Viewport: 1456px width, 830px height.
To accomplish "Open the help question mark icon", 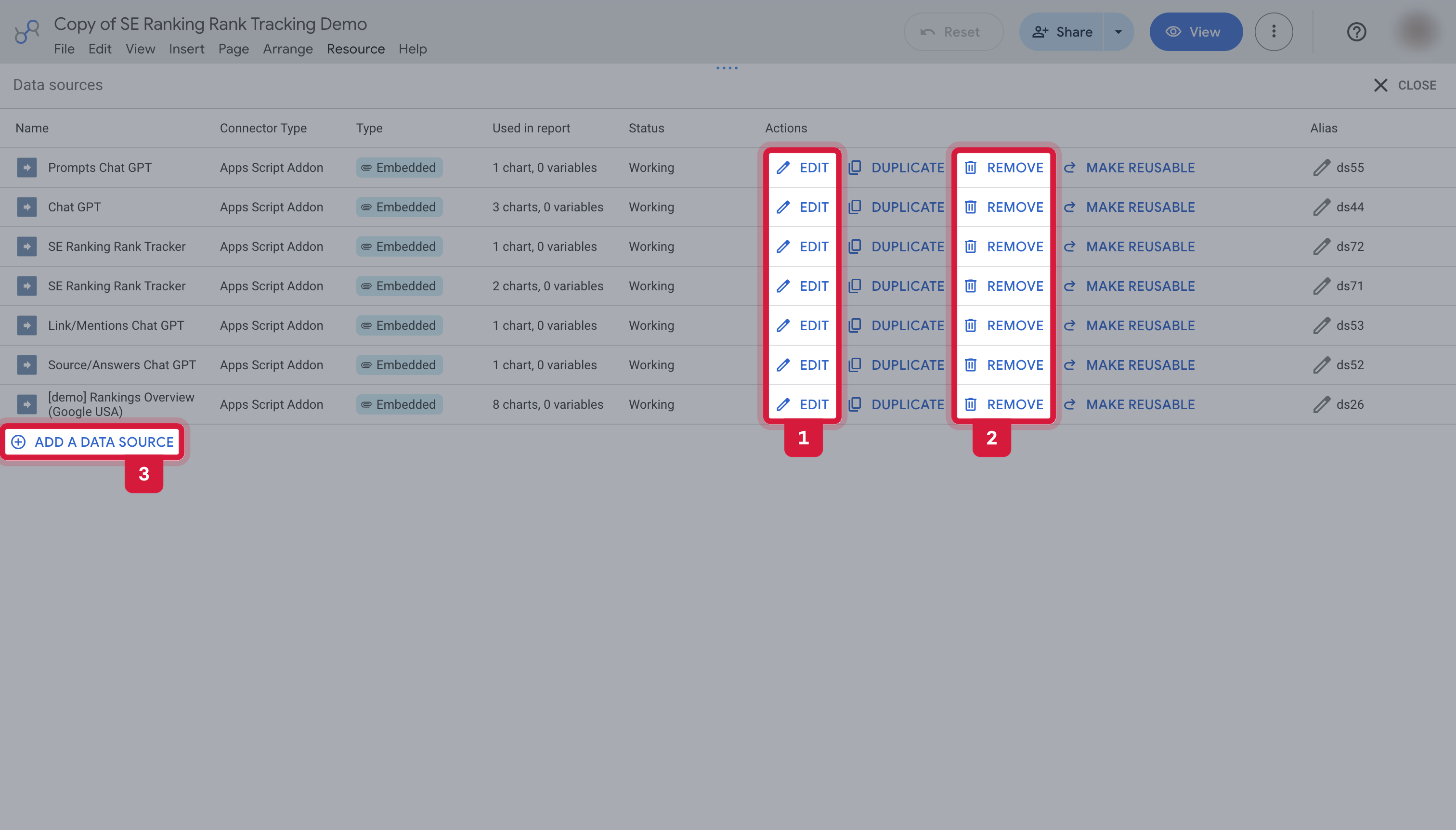I will [x=1356, y=32].
